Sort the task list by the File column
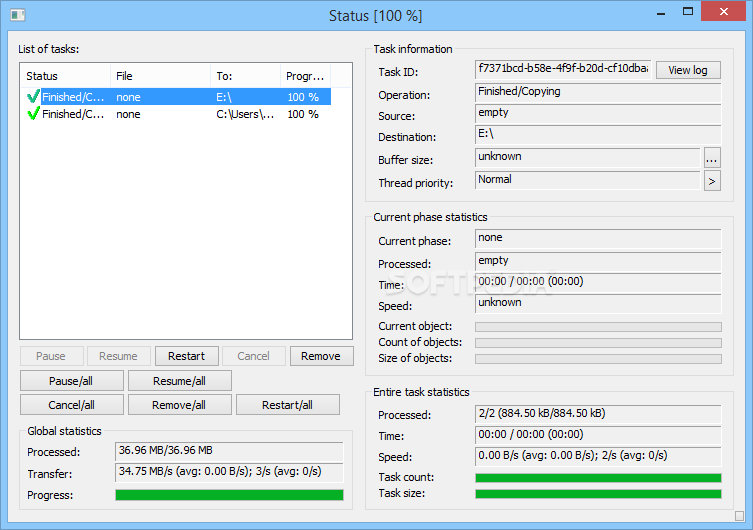 [x=160, y=76]
